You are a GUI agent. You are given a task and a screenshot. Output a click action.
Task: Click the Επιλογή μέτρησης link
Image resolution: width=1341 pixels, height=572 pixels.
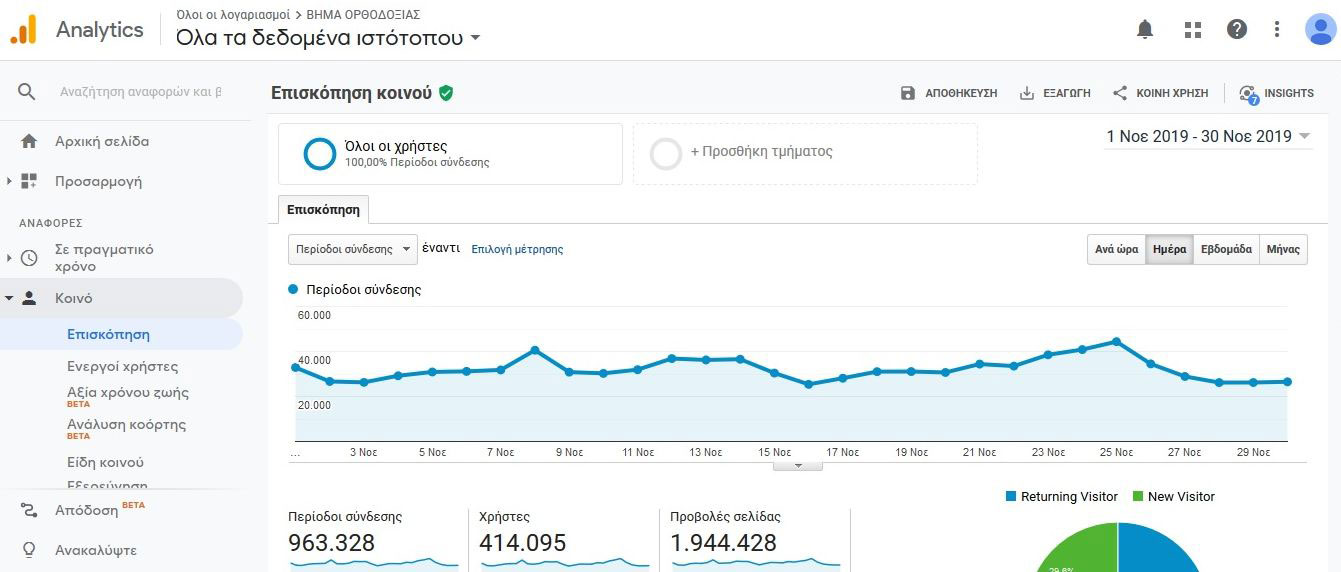pos(517,249)
